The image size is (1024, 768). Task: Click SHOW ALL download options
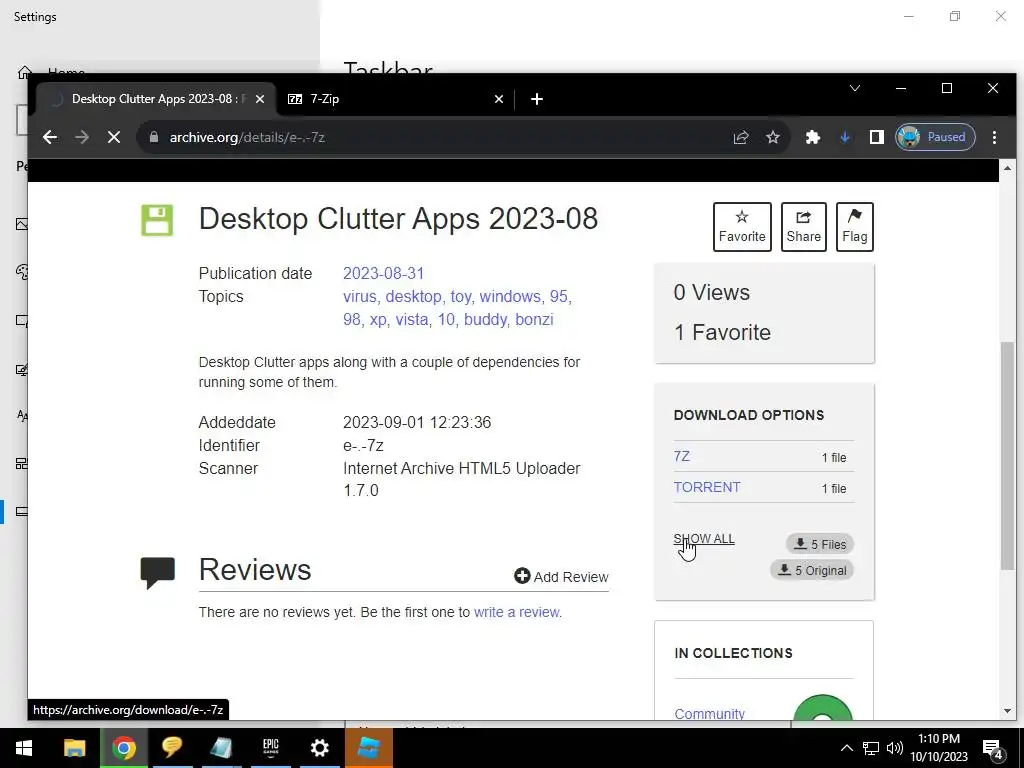click(704, 539)
